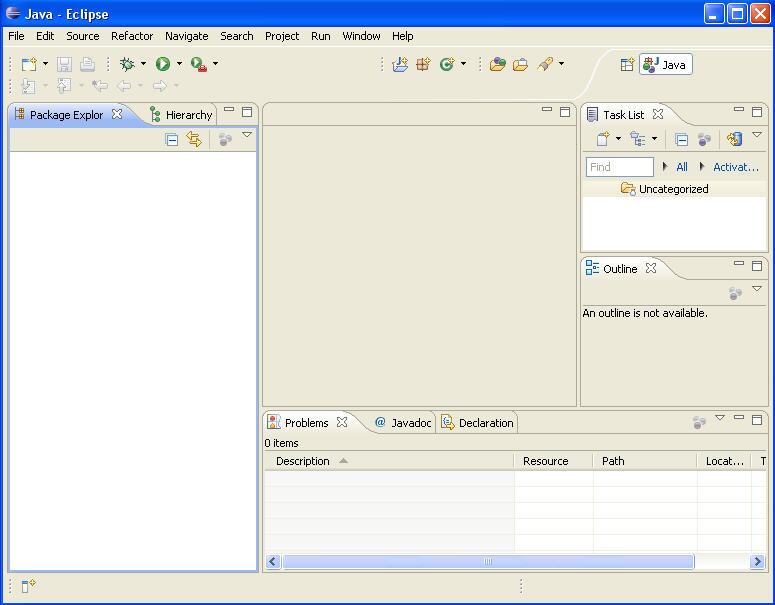This screenshot has width=775, height=605.
Task: Click the Open Type toolbar icon
Action: [x=498, y=64]
